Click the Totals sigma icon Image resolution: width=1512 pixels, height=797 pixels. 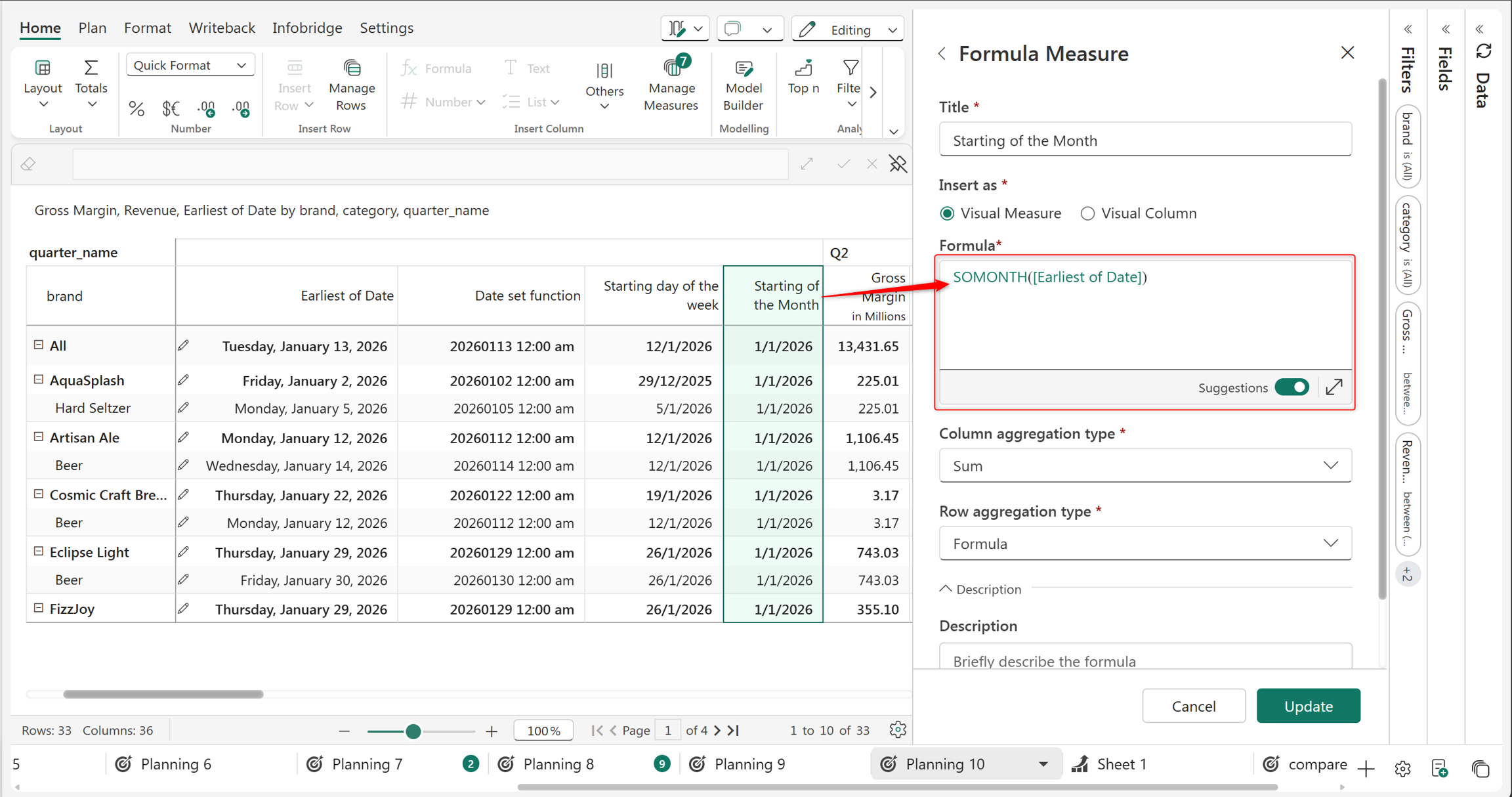[91, 68]
